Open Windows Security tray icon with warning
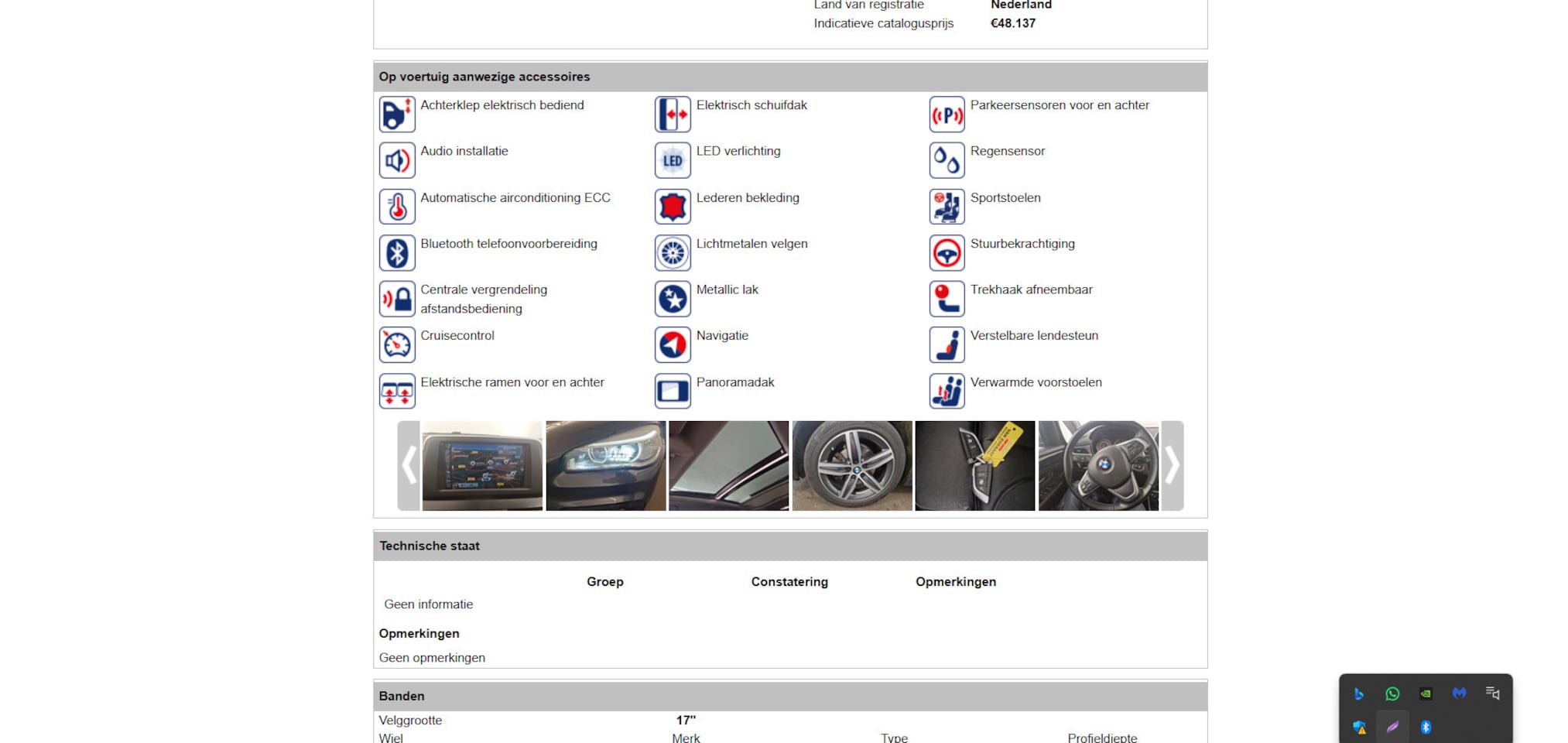This screenshot has height=743, width=1568. coord(1359,728)
